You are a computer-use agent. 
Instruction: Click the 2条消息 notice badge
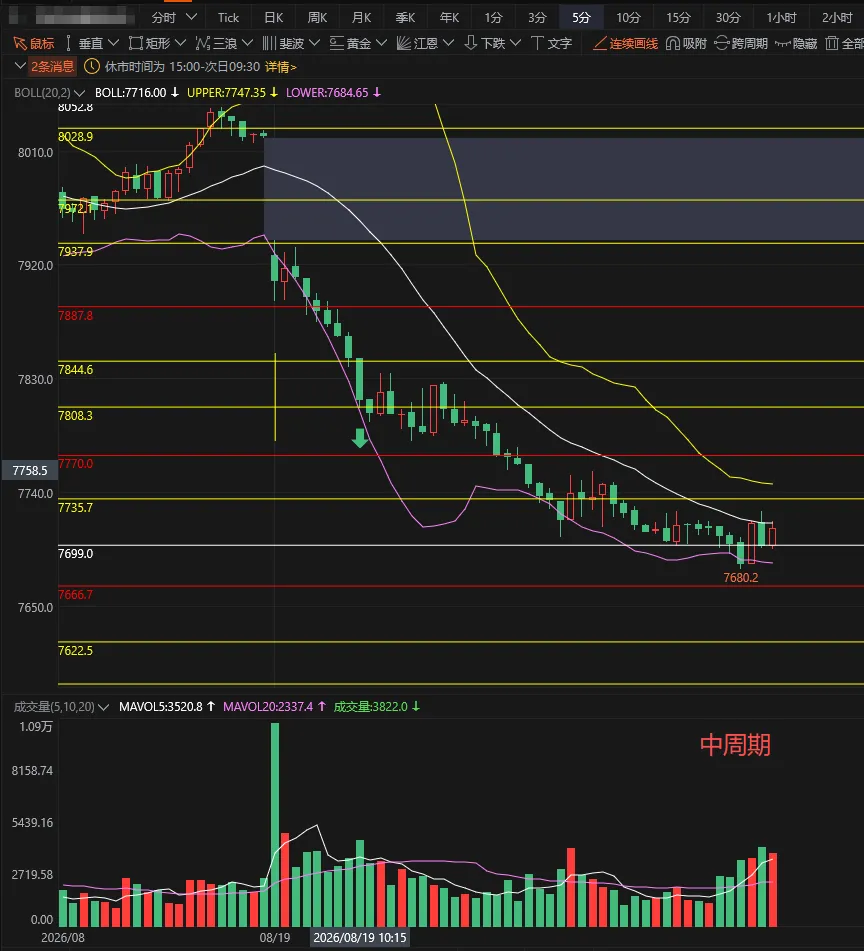pos(53,67)
